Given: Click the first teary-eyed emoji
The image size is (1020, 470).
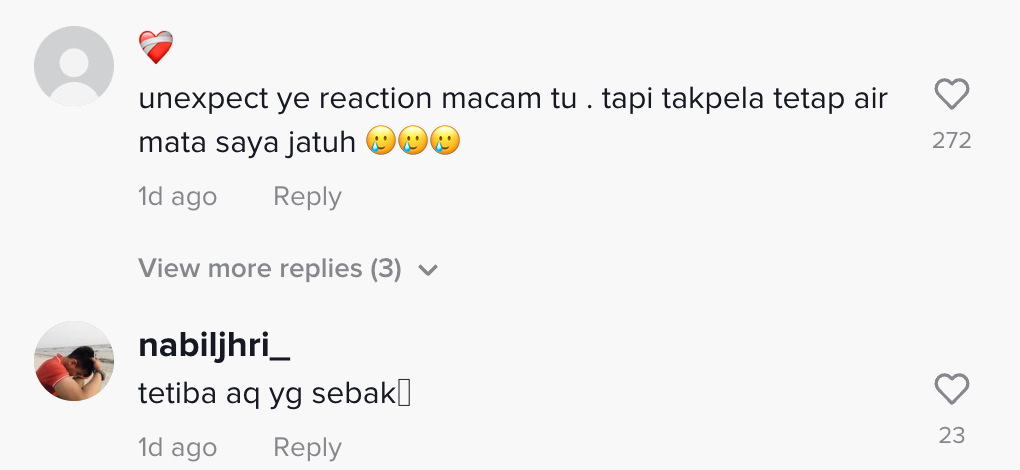Looking at the screenshot, I should tap(380, 142).
